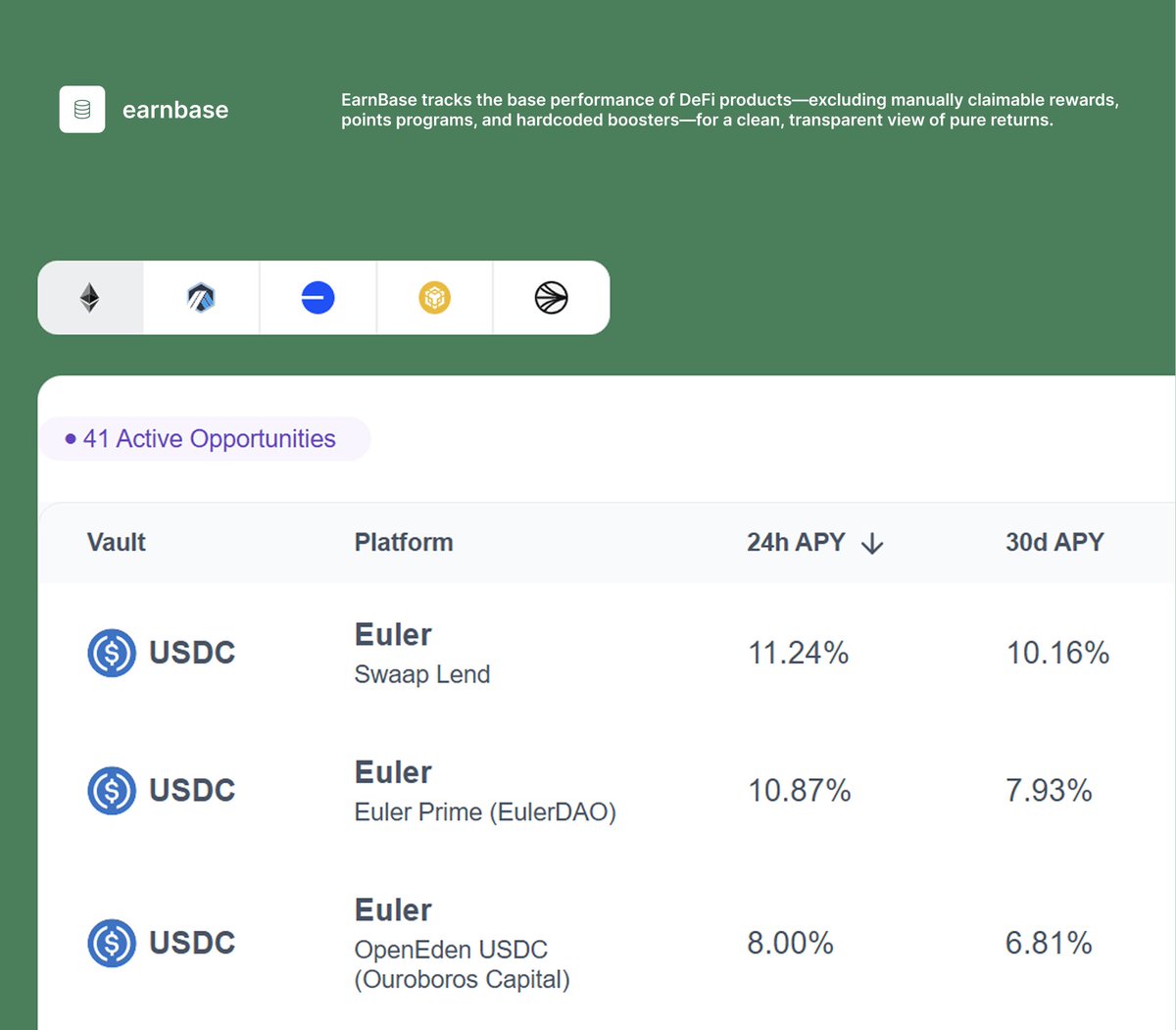Screen dimensions: 1176x1030
Task: Switch to the Base network tab
Action: coord(318,298)
